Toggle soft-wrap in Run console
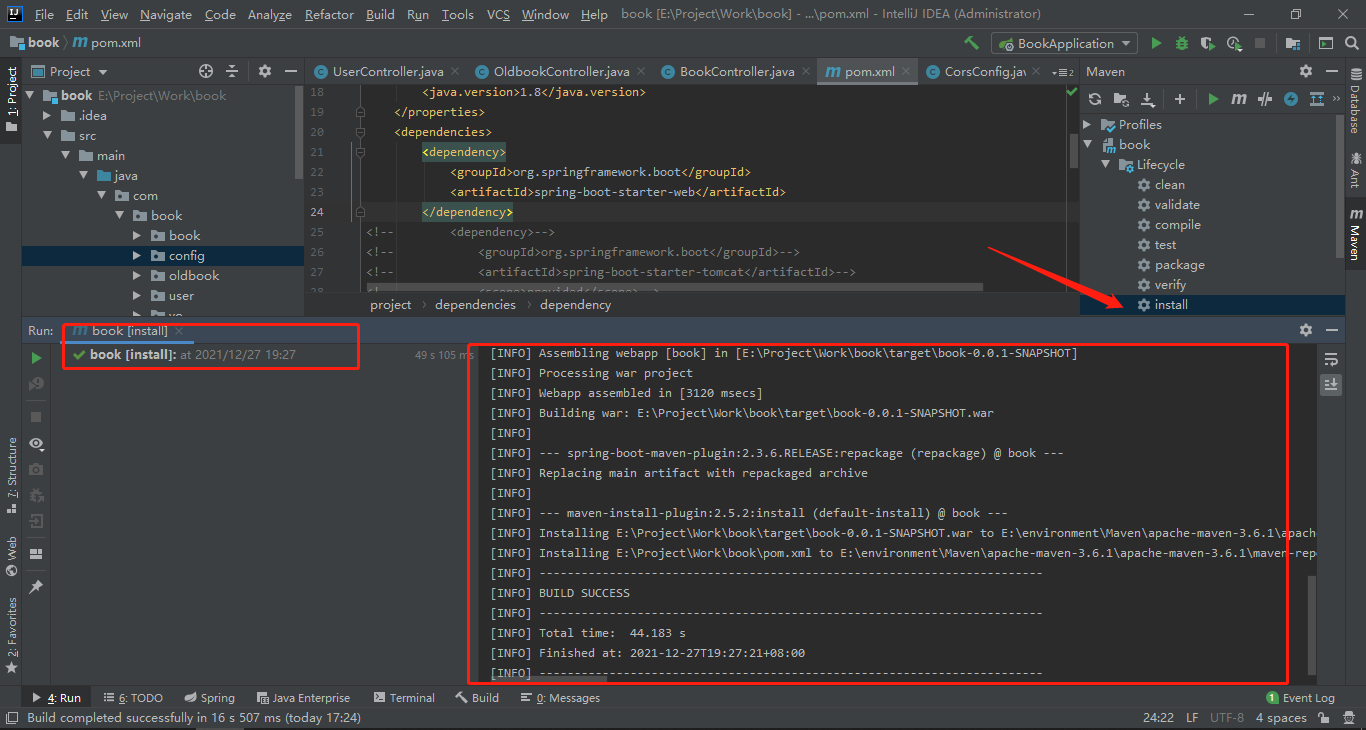Image resolution: width=1366 pixels, height=730 pixels. (x=1331, y=359)
